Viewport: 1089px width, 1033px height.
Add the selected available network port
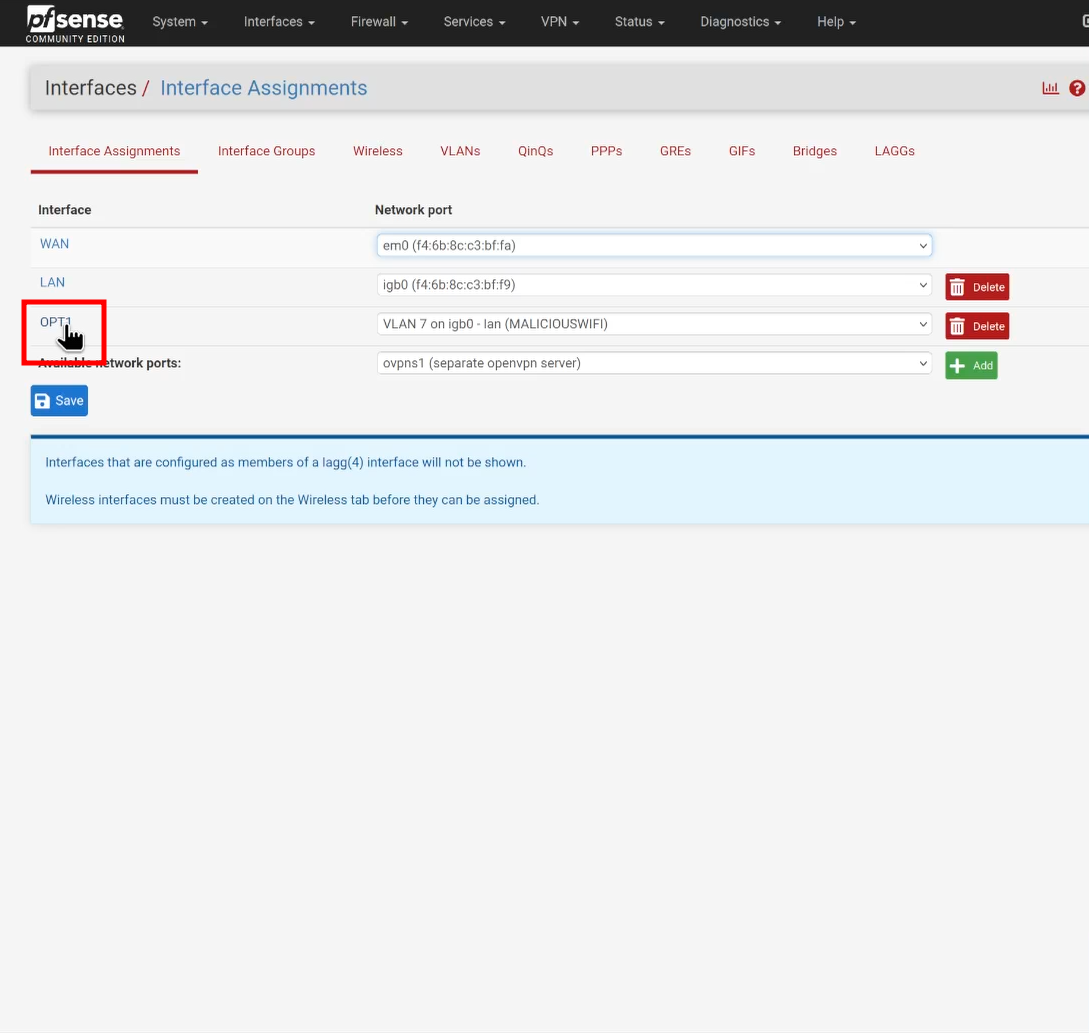(x=971, y=365)
